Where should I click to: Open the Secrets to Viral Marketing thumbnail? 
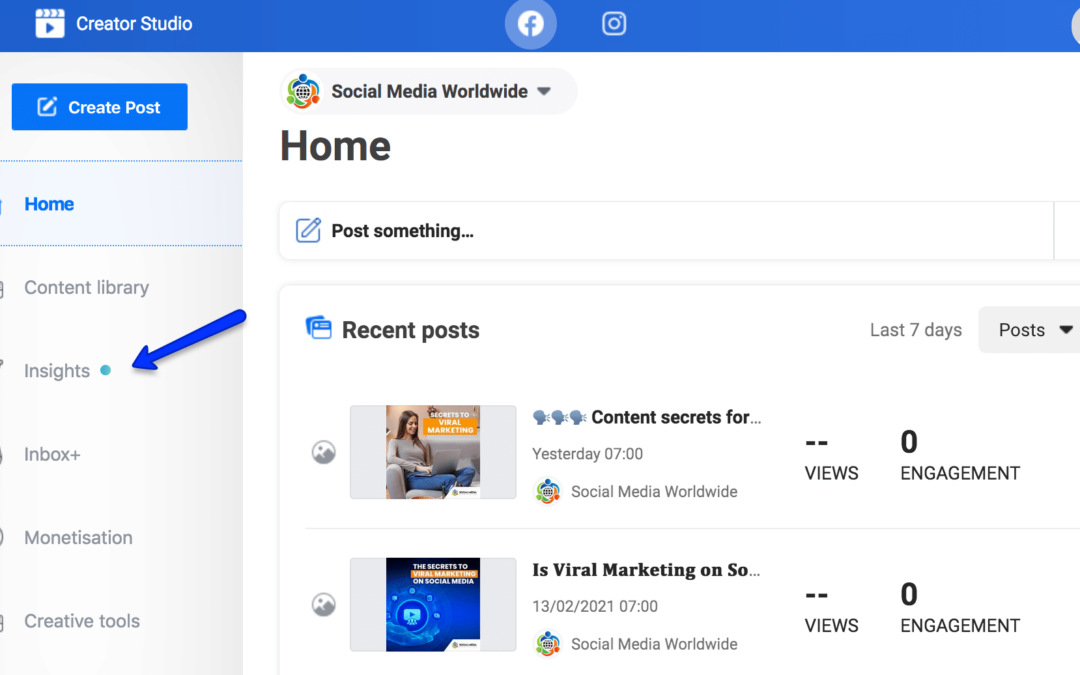tap(433, 452)
